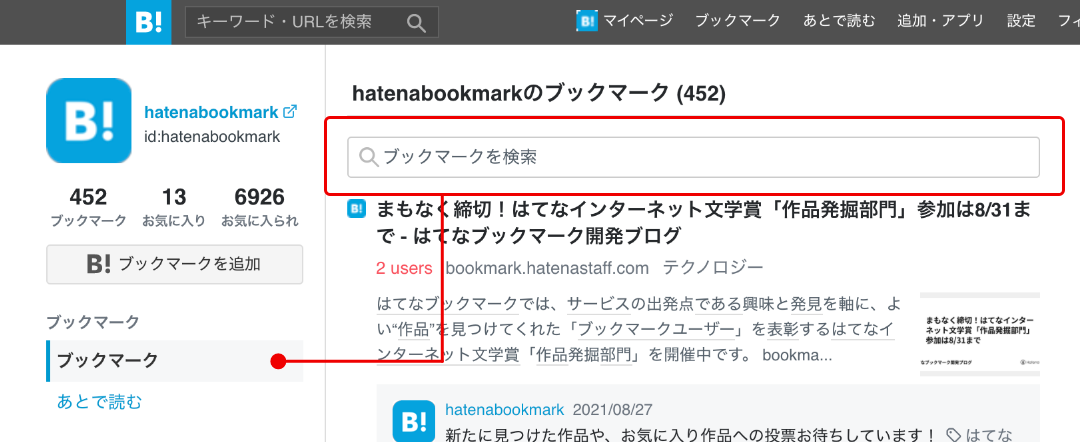Open テクノロジー category link
This screenshot has height=442, width=1080.
(713, 268)
